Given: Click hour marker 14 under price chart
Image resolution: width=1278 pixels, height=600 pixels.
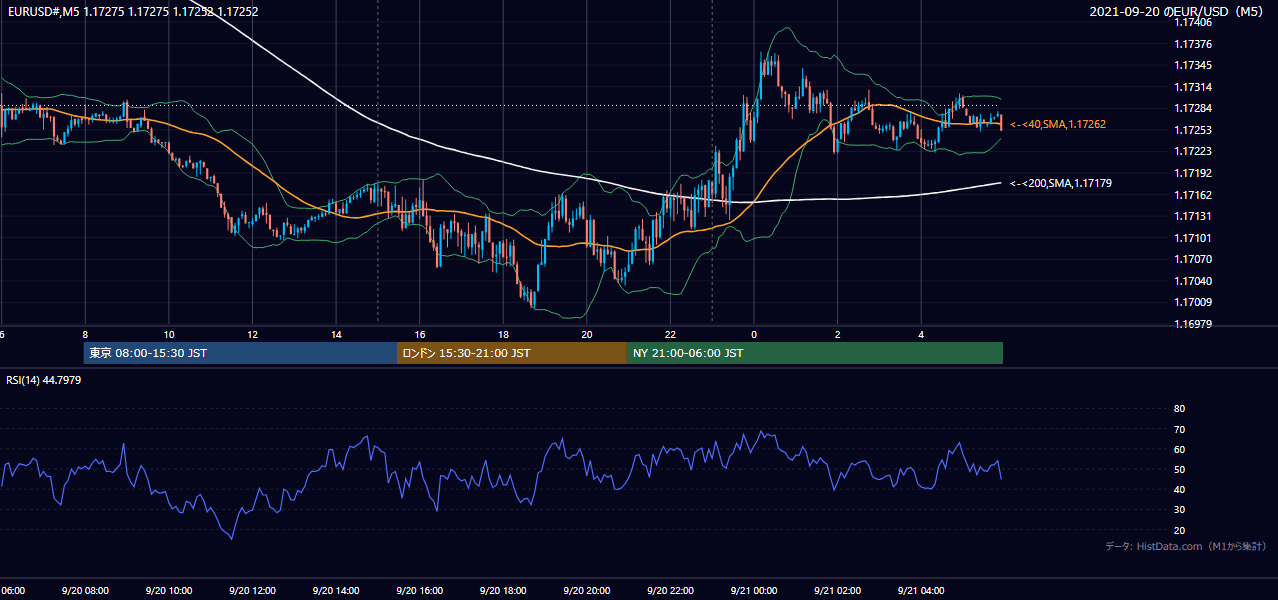Looking at the screenshot, I should pos(336,335).
